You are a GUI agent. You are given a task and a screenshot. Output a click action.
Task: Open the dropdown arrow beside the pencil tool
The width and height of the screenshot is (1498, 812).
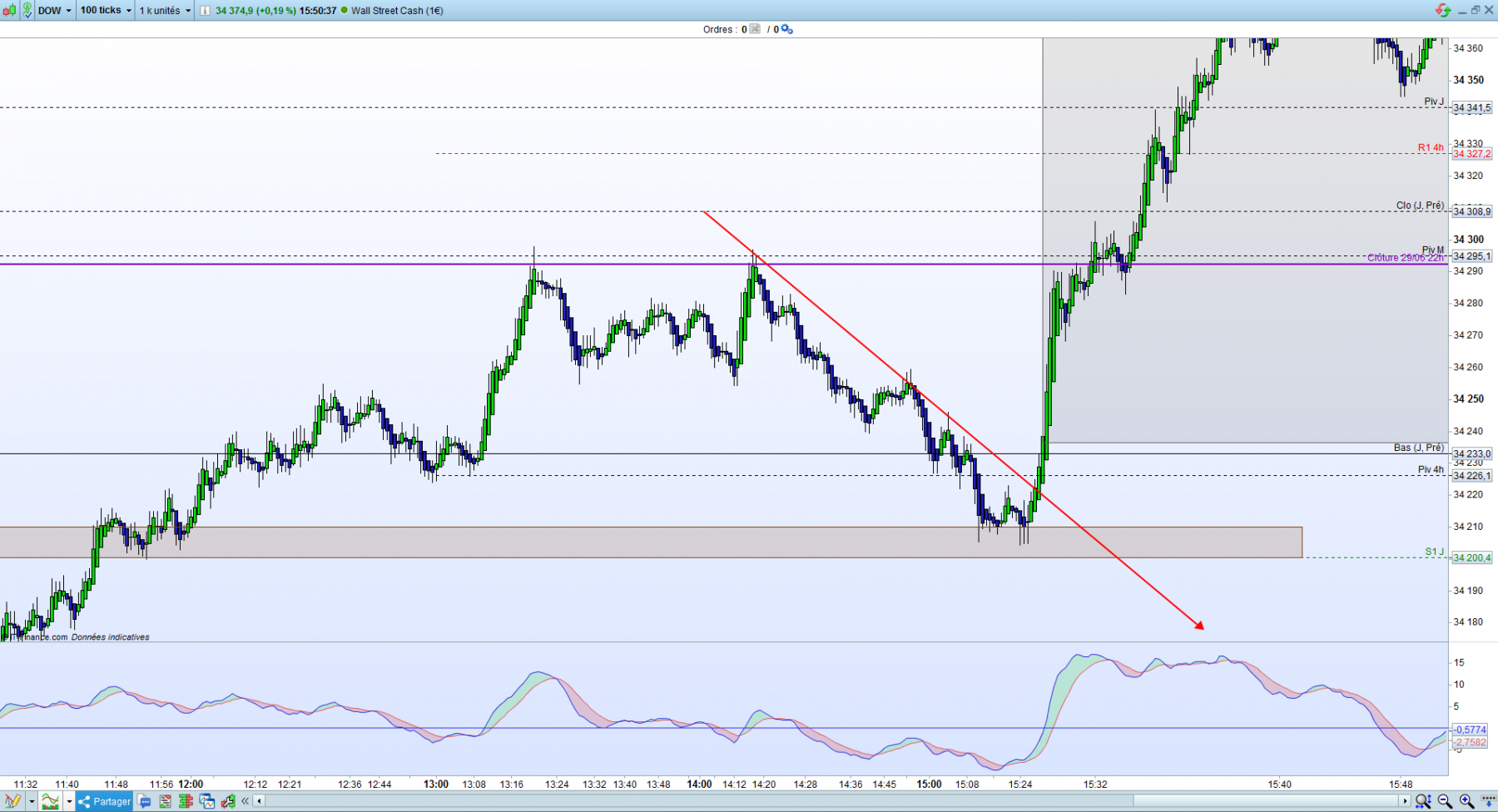point(32,801)
